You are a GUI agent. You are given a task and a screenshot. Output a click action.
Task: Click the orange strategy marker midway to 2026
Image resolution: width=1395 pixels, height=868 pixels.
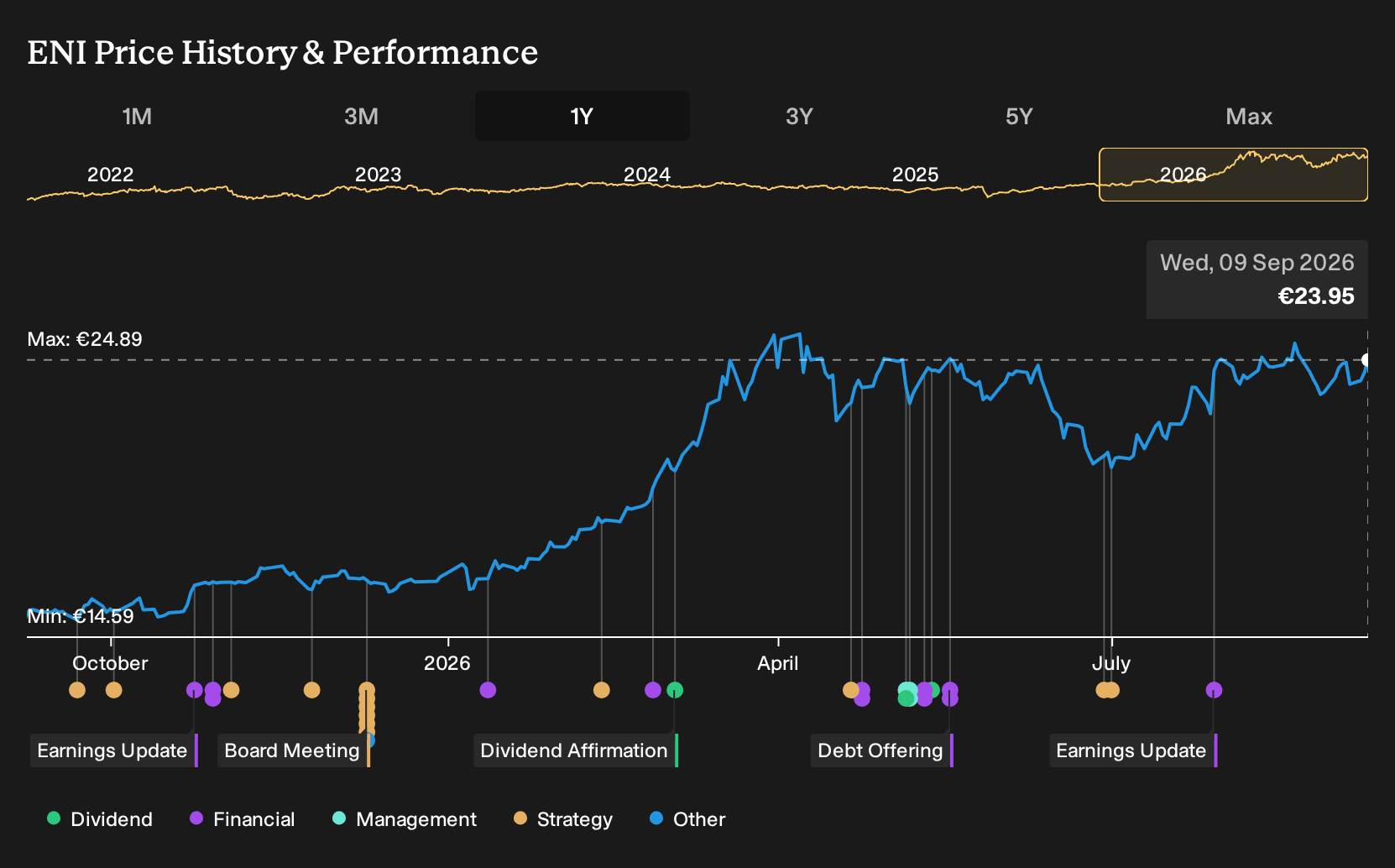click(311, 690)
